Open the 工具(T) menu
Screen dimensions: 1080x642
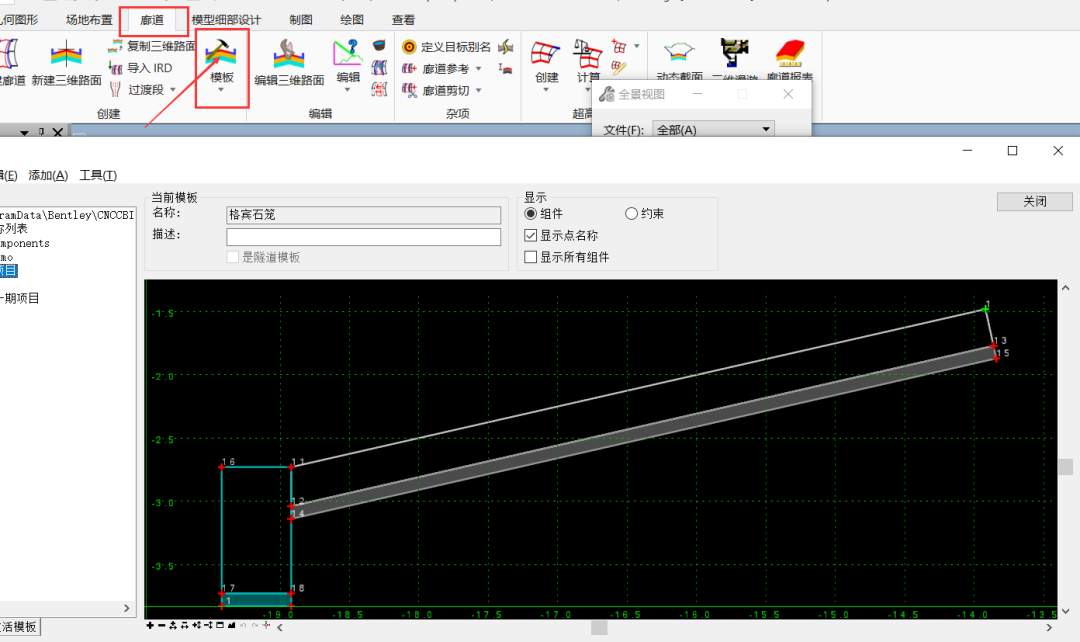pos(95,174)
